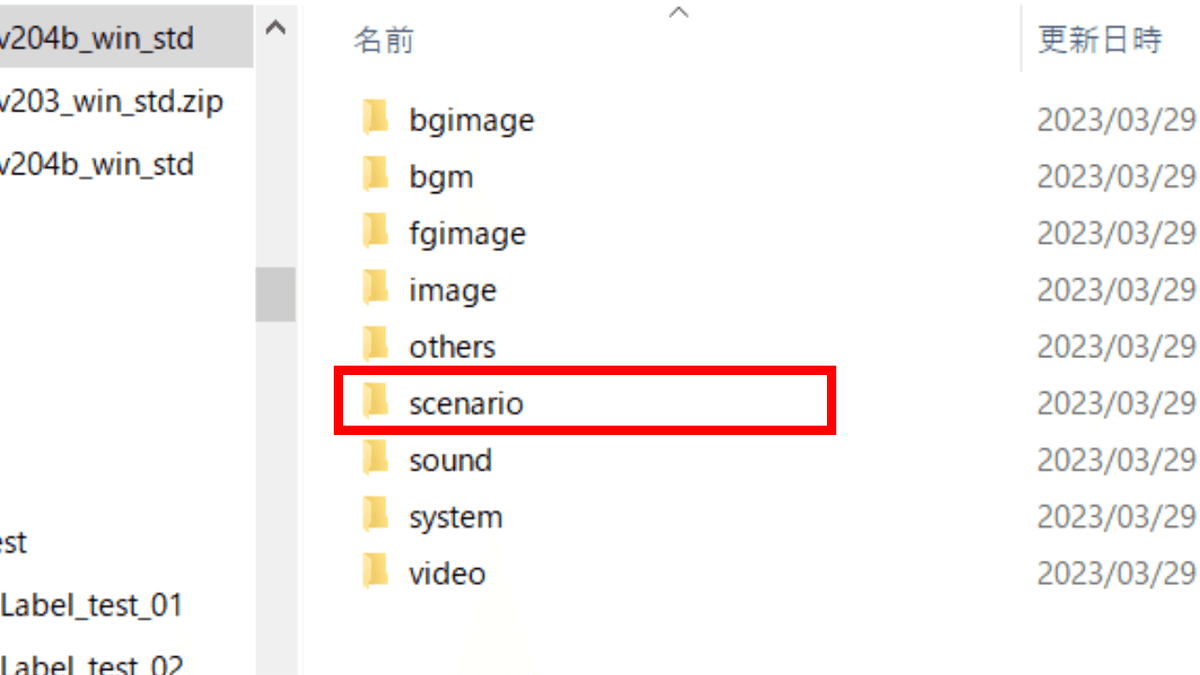
Task: Click the navigation pane scroll-up arrow
Action: [276, 28]
